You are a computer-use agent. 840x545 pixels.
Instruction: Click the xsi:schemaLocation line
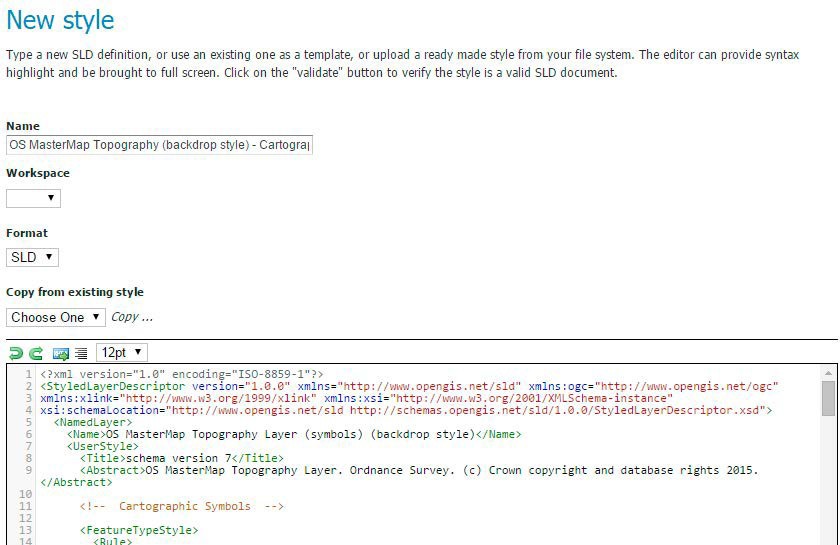coord(406,410)
